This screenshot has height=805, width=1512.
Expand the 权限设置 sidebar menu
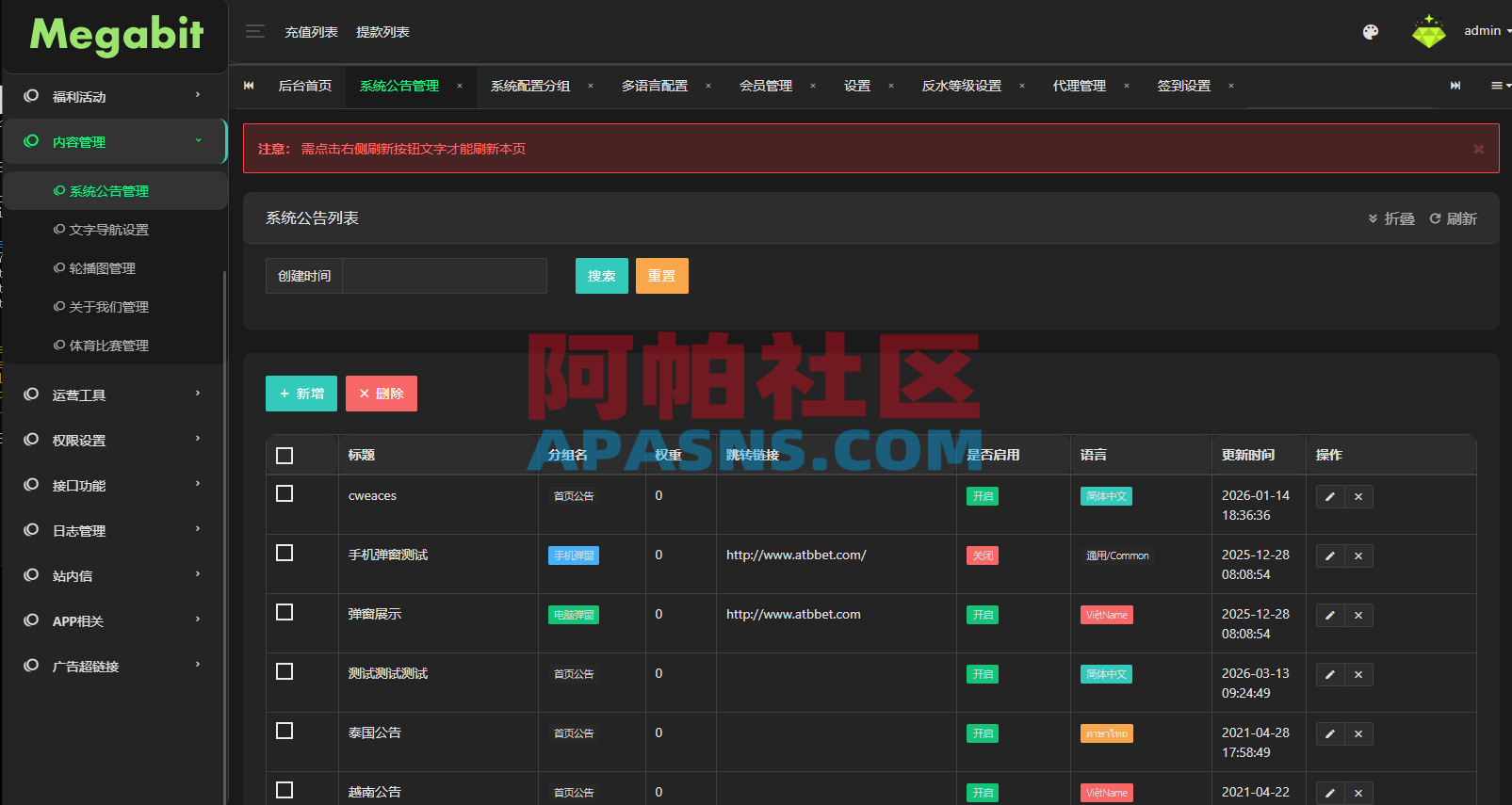click(115, 440)
